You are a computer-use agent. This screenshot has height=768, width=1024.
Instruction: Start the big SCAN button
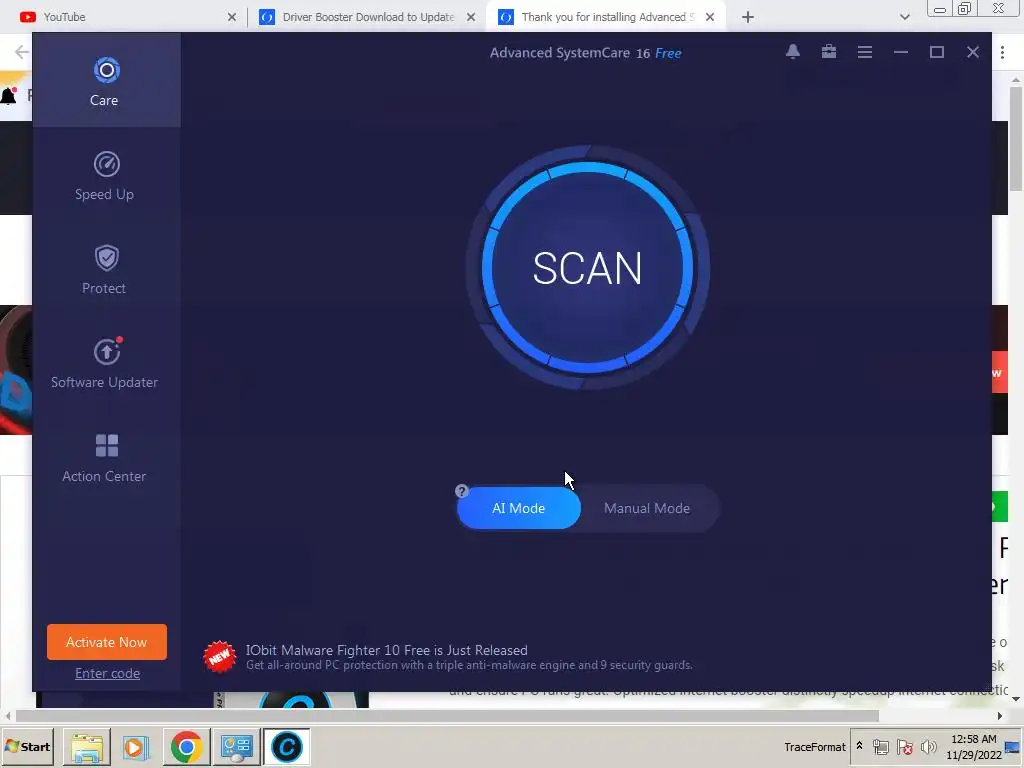click(x=587, y=268)
